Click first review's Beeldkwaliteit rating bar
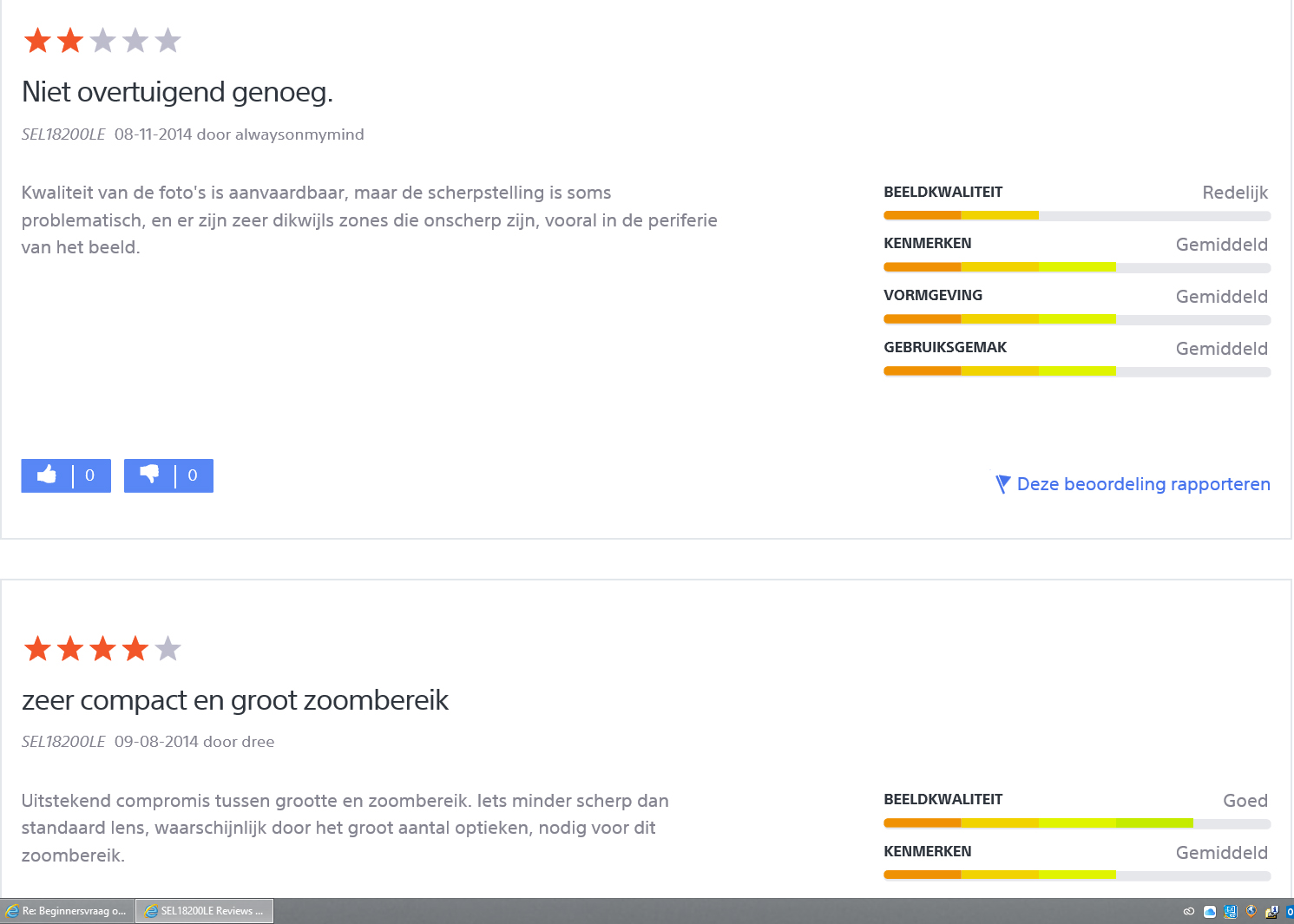Screen dimensions: 1294x924 pyautogui.click(x=1077, y=216)
